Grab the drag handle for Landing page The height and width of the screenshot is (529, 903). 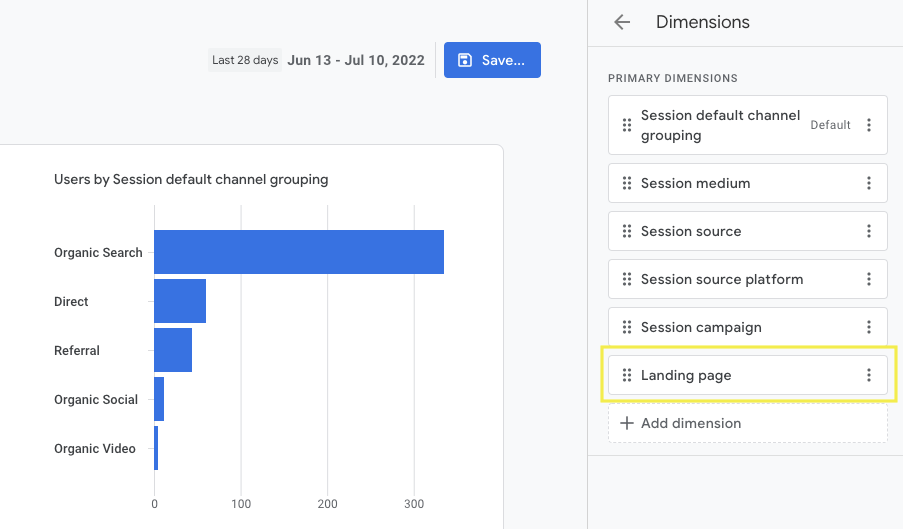[x=627, y=375]
